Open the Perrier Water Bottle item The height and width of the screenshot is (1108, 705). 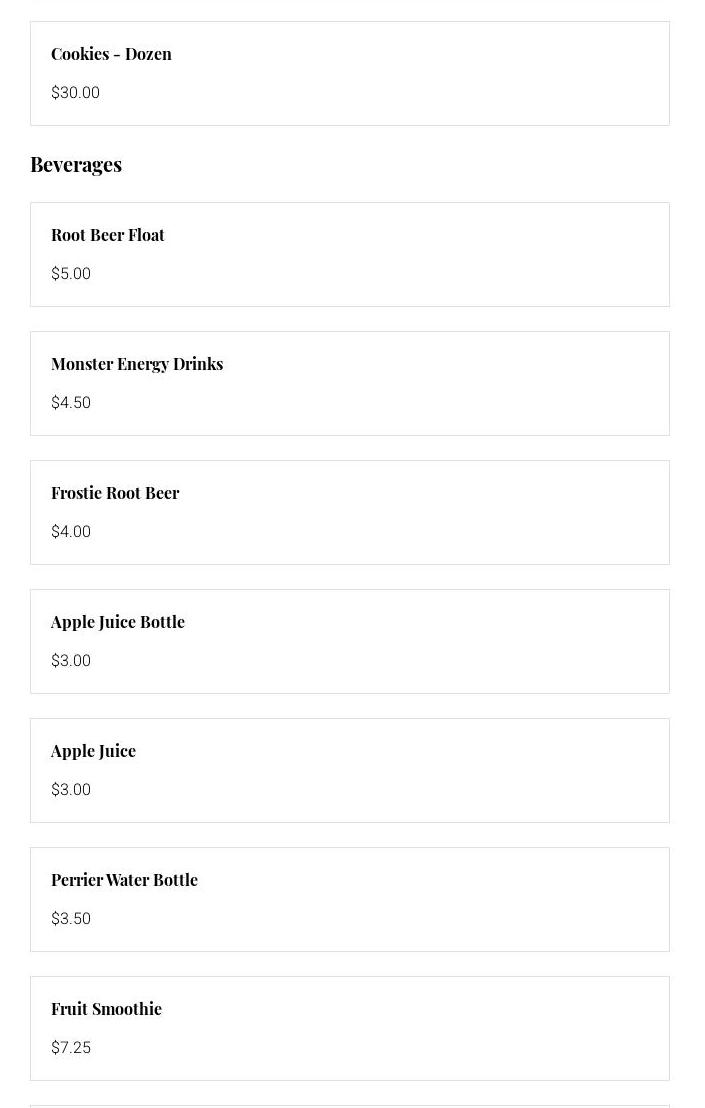coord(124,880)
